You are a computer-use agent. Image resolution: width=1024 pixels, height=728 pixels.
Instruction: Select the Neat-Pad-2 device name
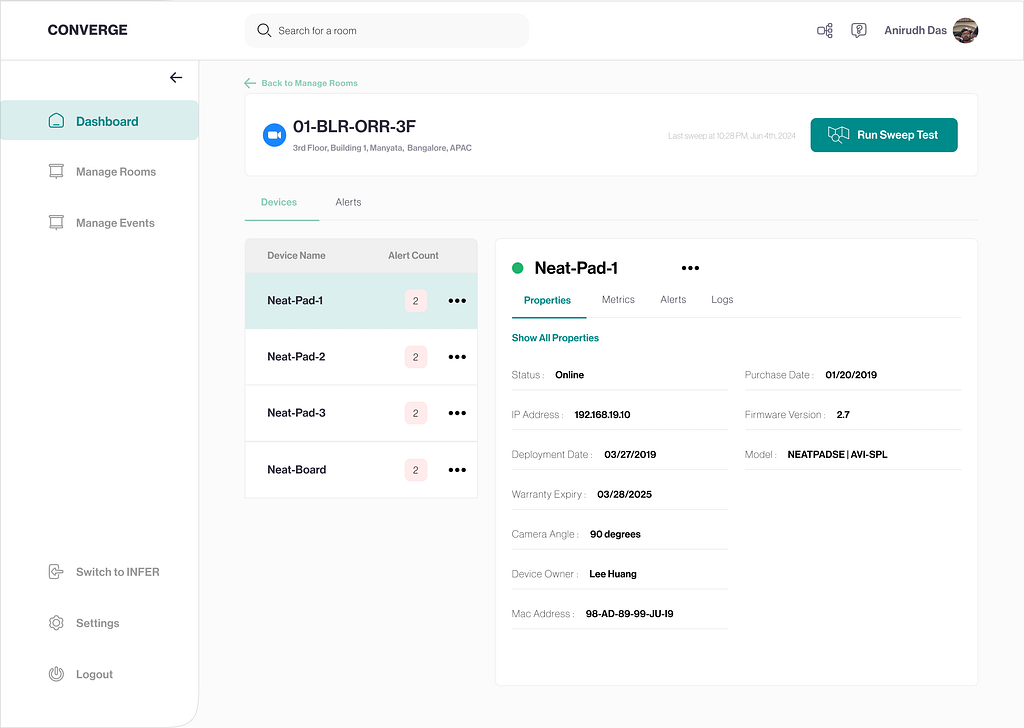296,356
